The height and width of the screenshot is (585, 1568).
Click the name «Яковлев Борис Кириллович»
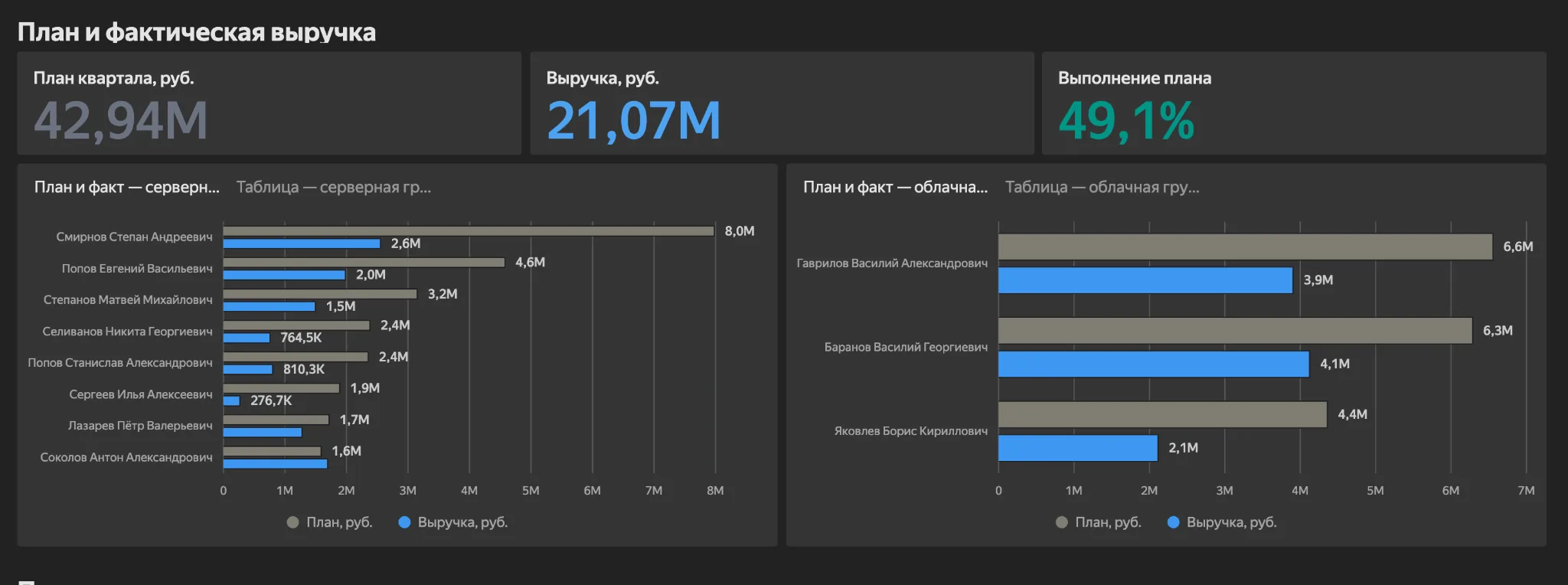tap(911, 431)
